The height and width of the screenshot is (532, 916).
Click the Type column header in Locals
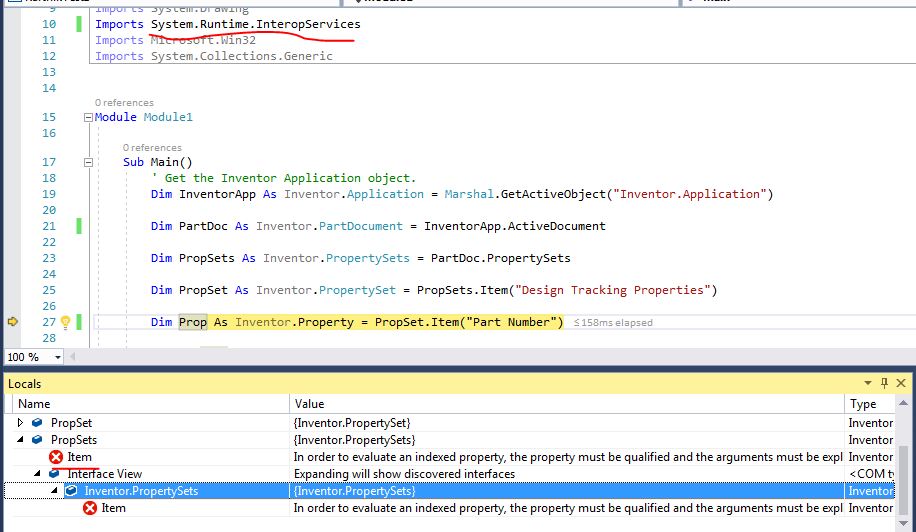click(x=870, y=404)
